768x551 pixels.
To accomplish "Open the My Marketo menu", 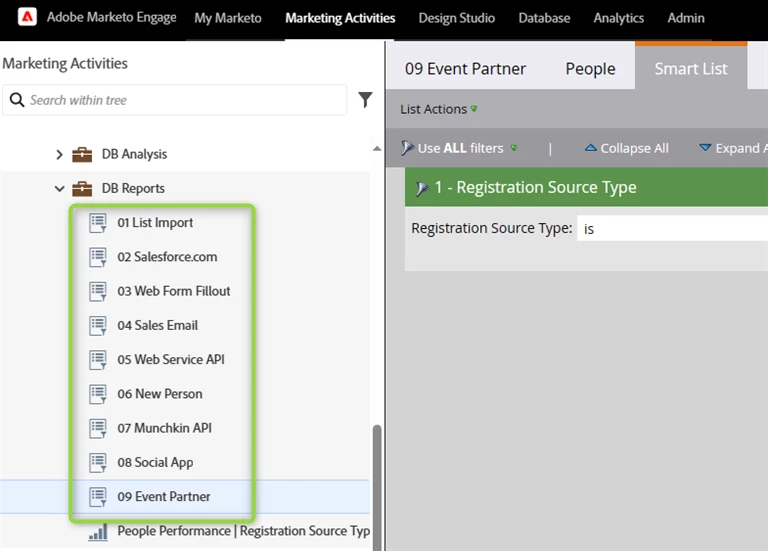I will (228, 18).
